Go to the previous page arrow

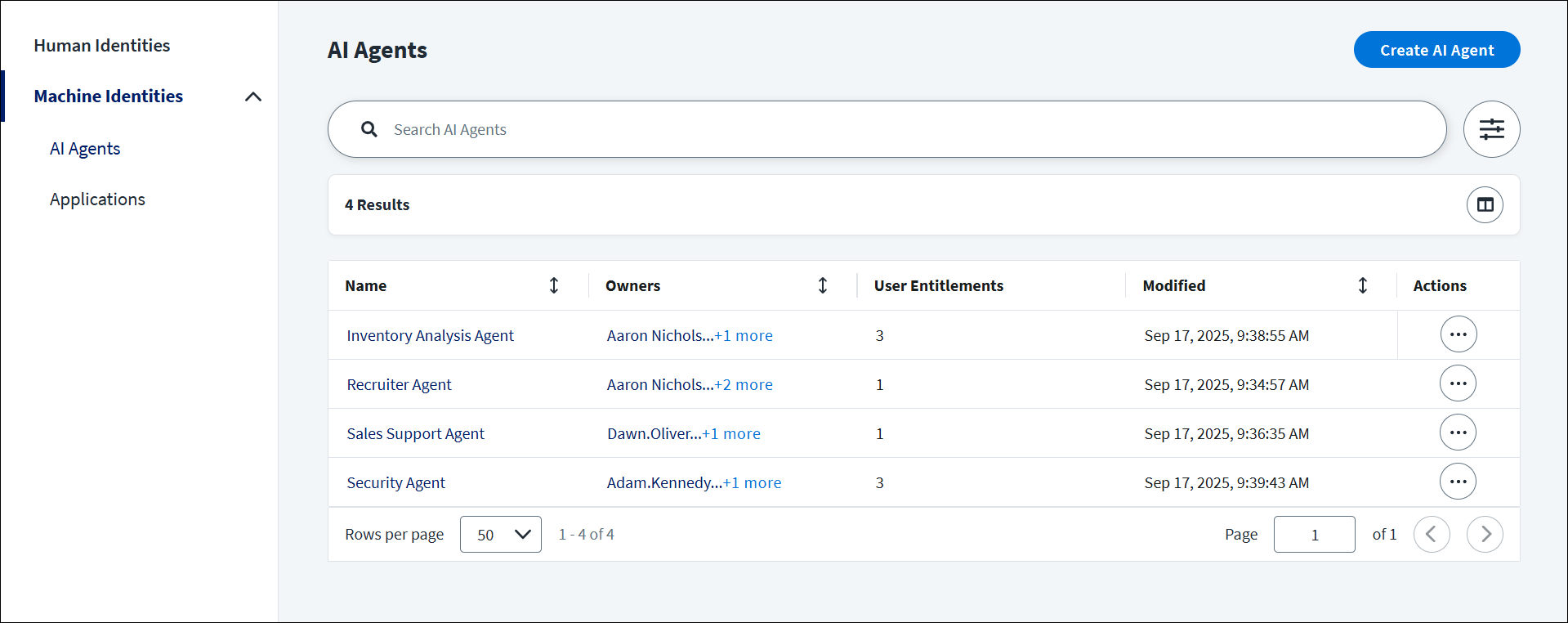click(1432, 534)
